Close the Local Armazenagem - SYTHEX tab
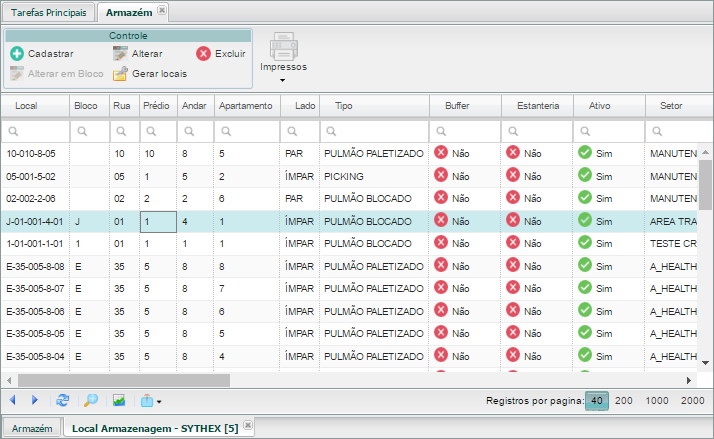Screen dimensions: 714x439 pyautogui.click(x=248, y=425)
